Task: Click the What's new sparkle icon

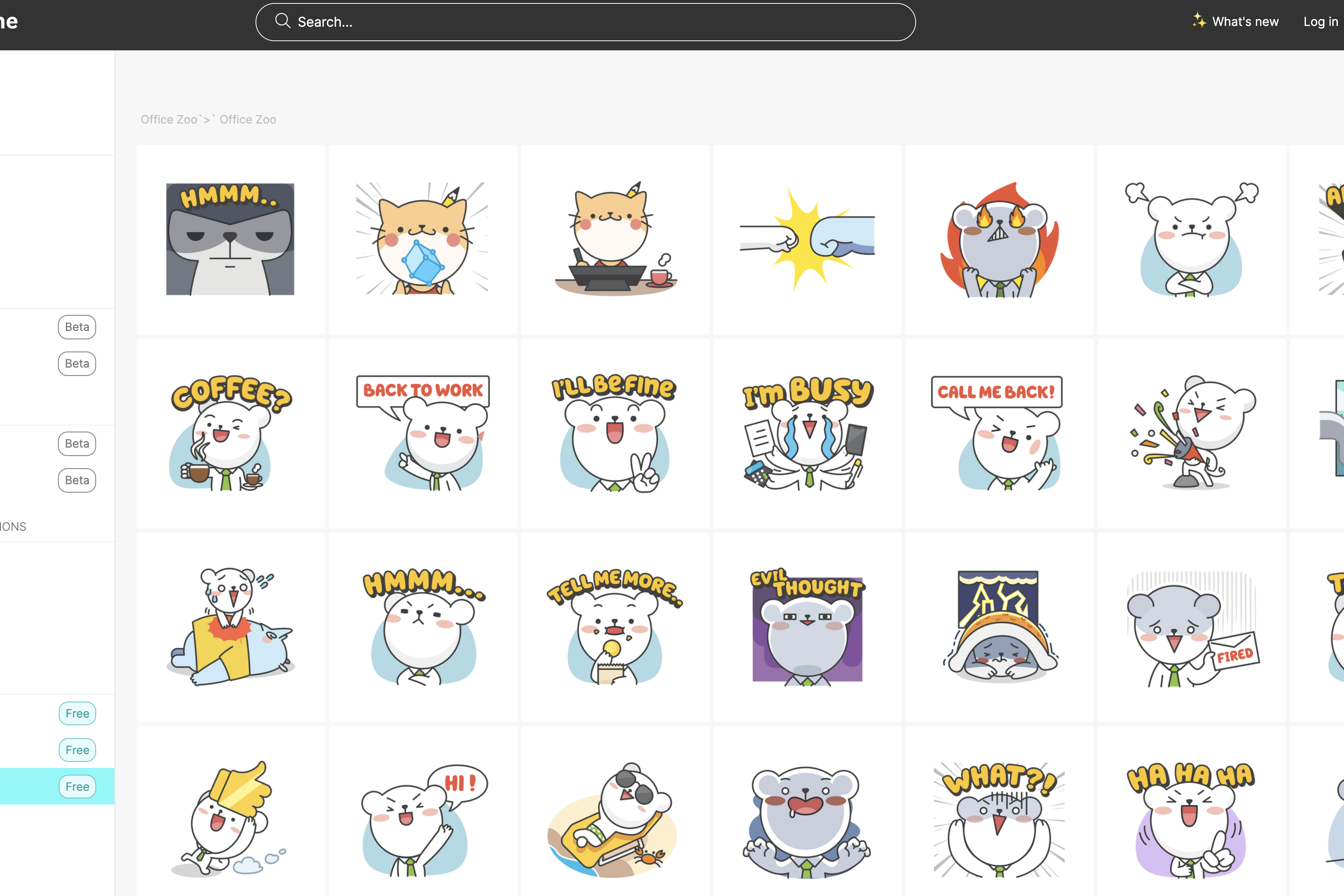Action: 1199,21
